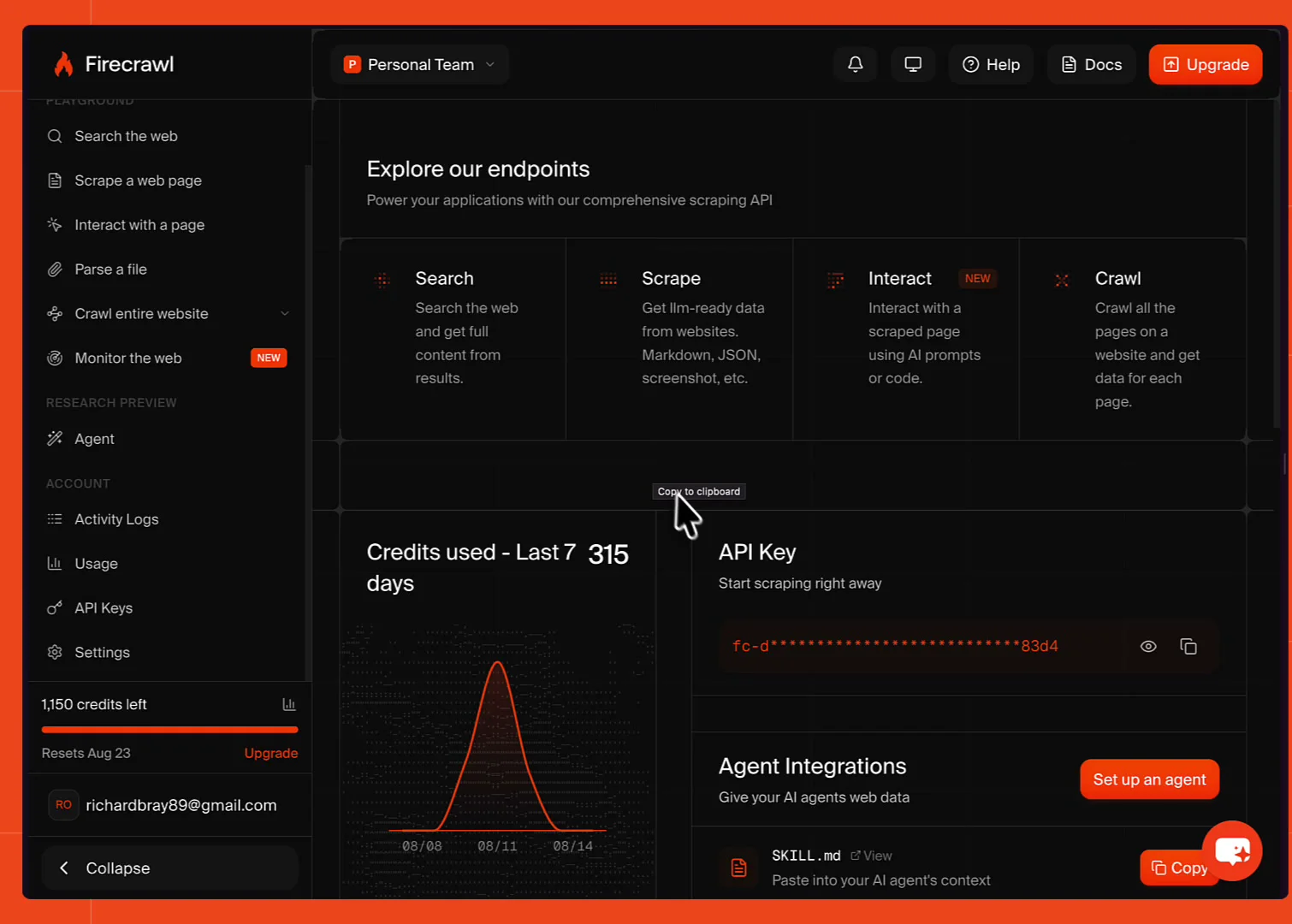Reveal the API key with eye icon

click(1148, 646)
